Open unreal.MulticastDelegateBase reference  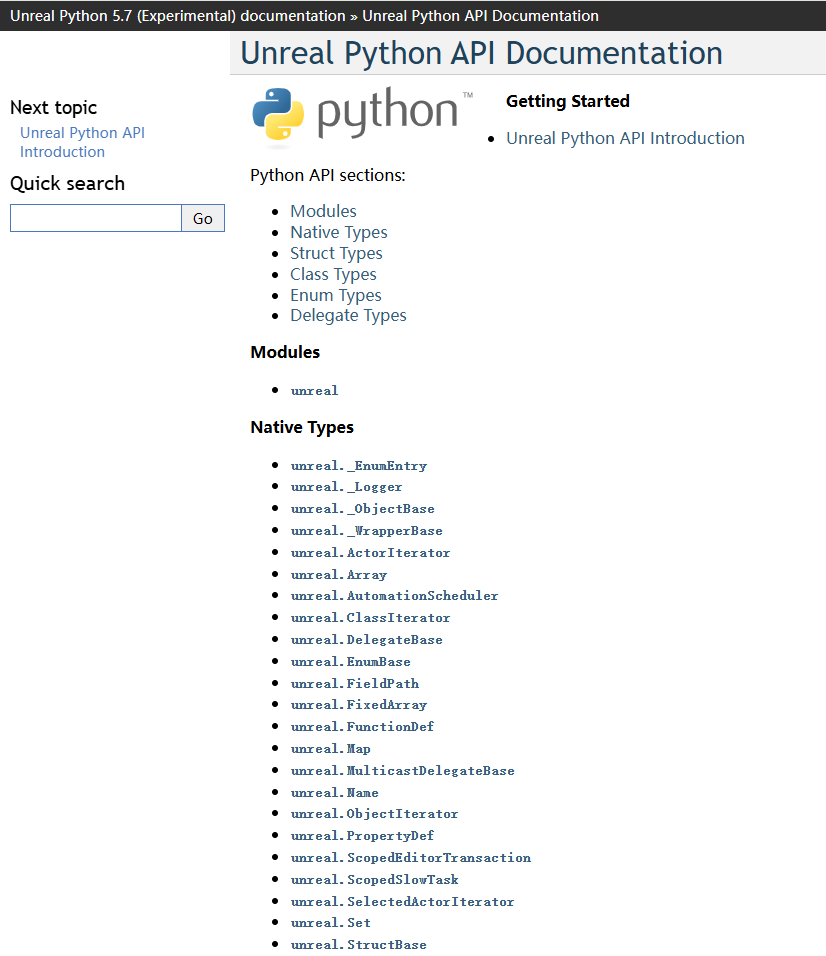(x=402, y=771)
